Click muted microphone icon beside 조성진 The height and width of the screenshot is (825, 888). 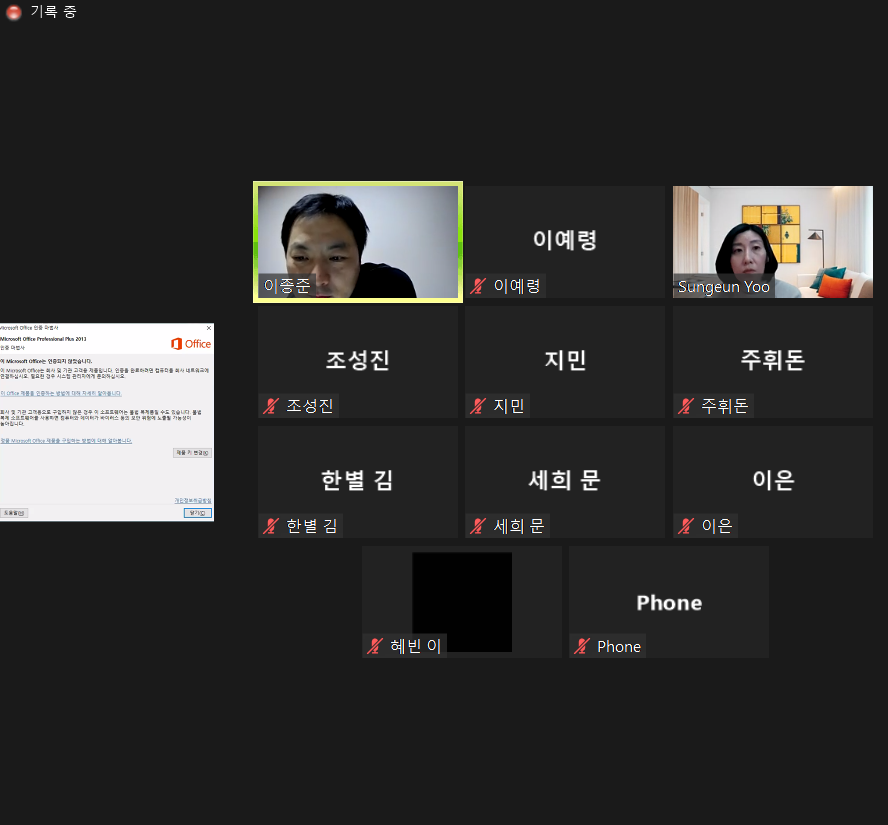pos(270,405)
